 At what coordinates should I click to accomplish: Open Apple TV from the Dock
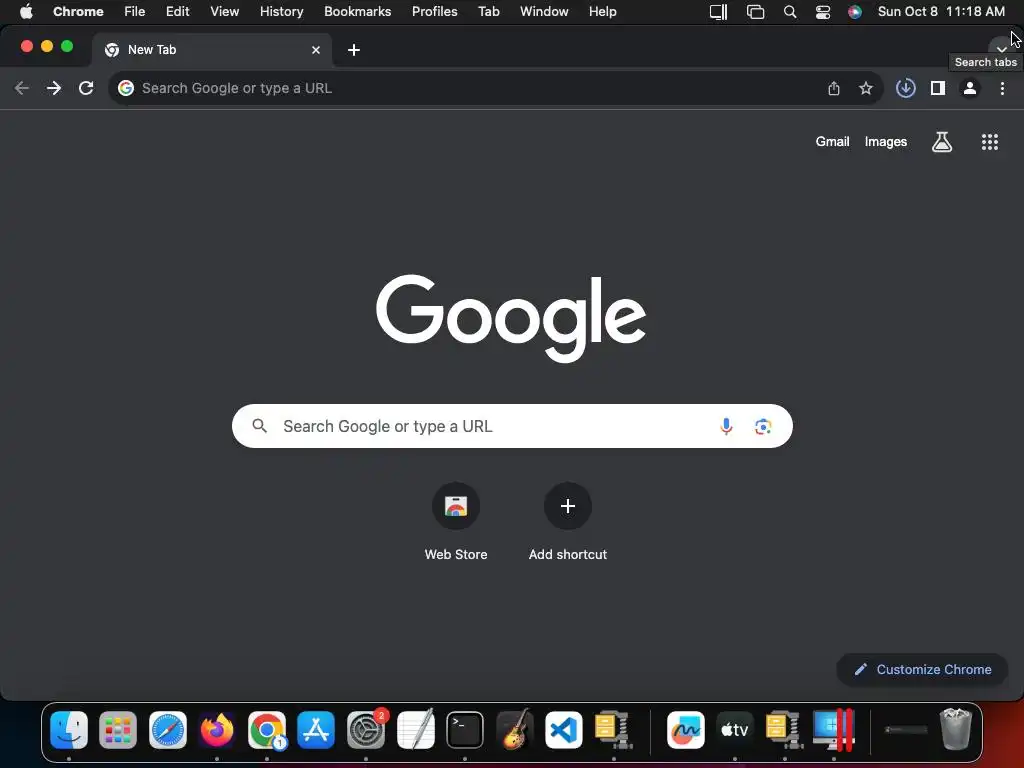point(735,730)
